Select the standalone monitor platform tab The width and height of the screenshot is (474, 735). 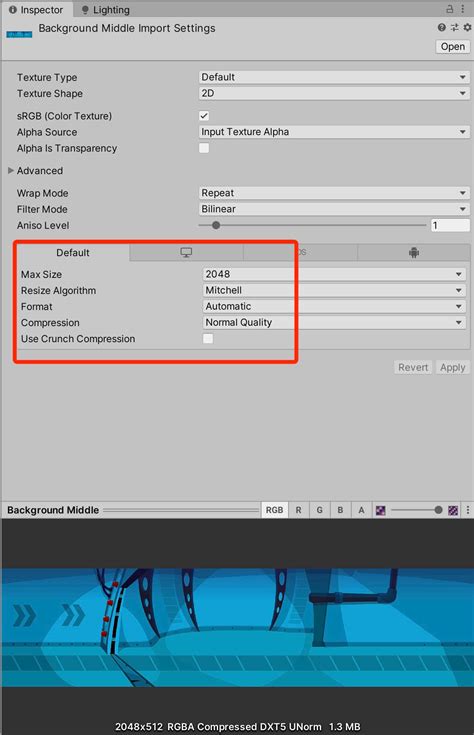pos(186,253)
